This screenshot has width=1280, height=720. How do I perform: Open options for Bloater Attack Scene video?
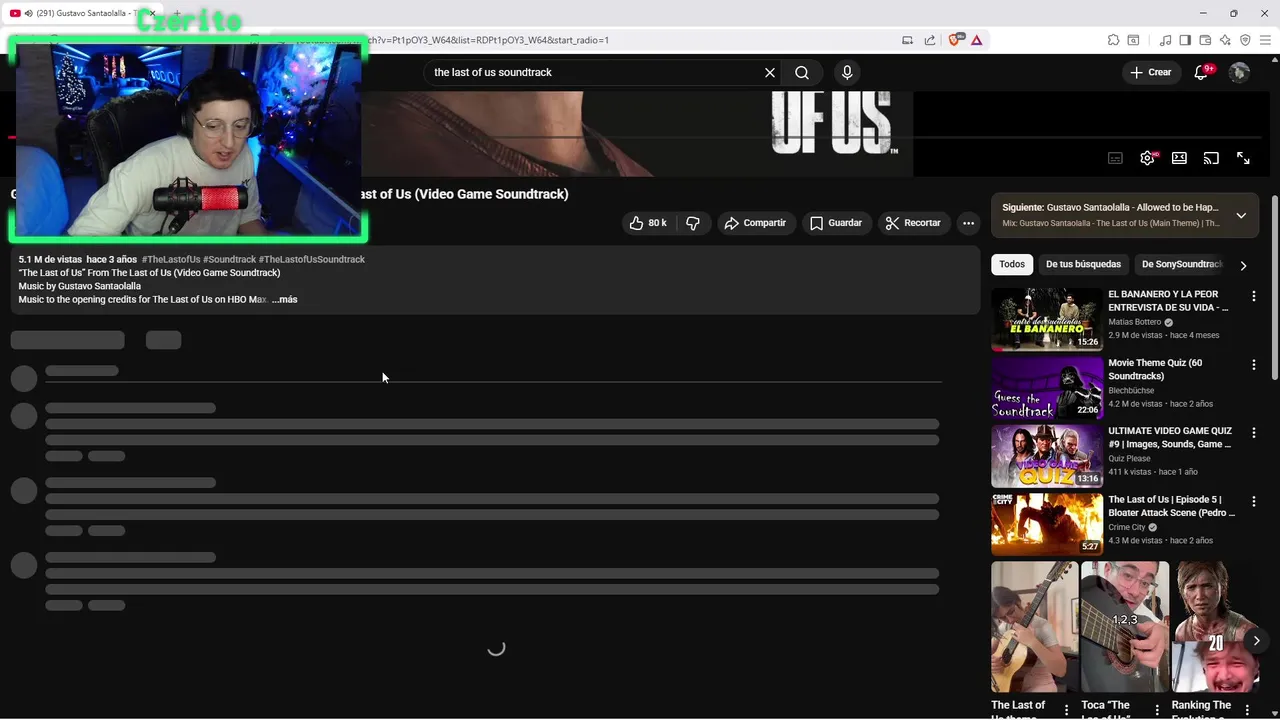1254,501
